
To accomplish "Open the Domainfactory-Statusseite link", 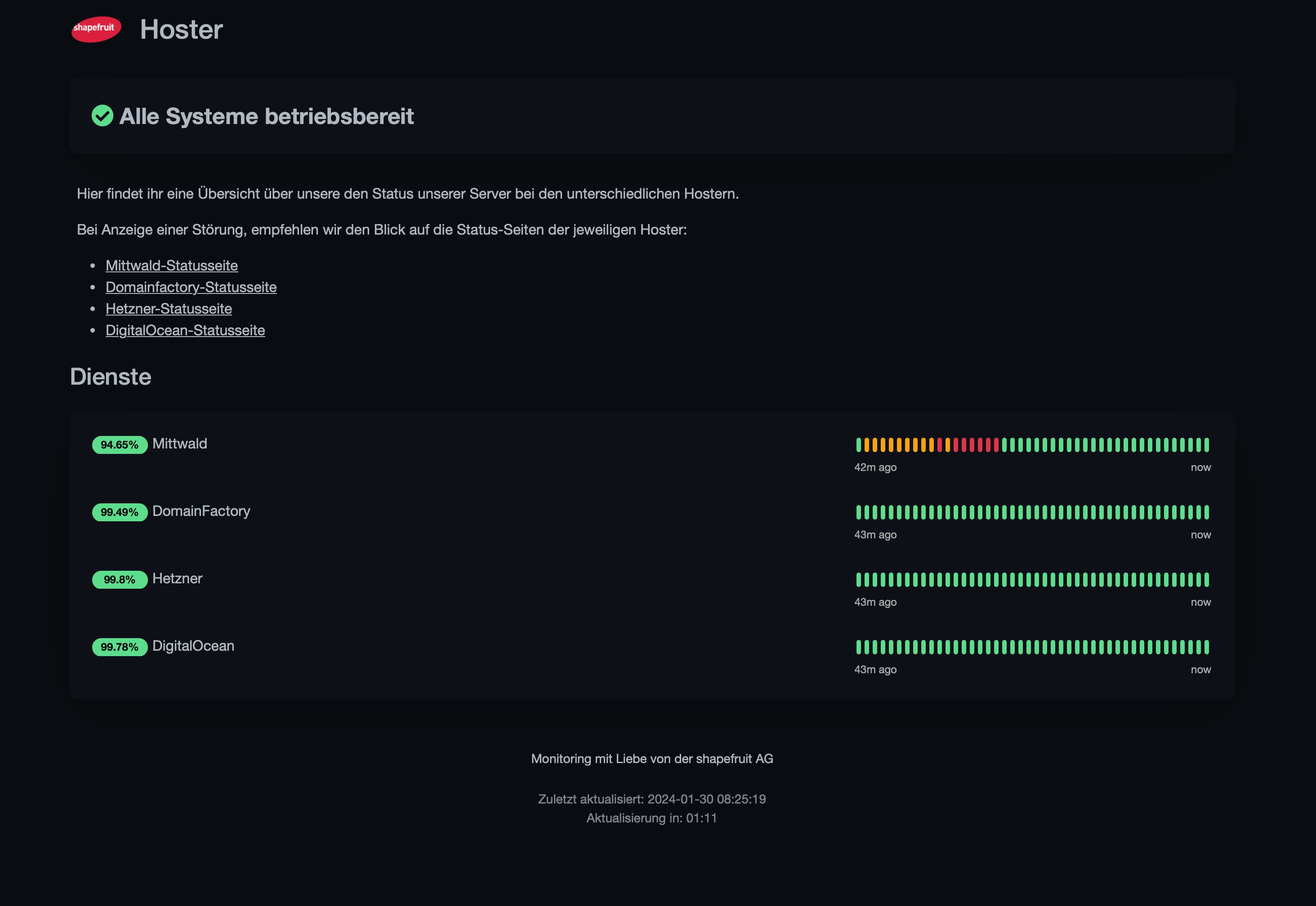I will click(x=191, y=287).
